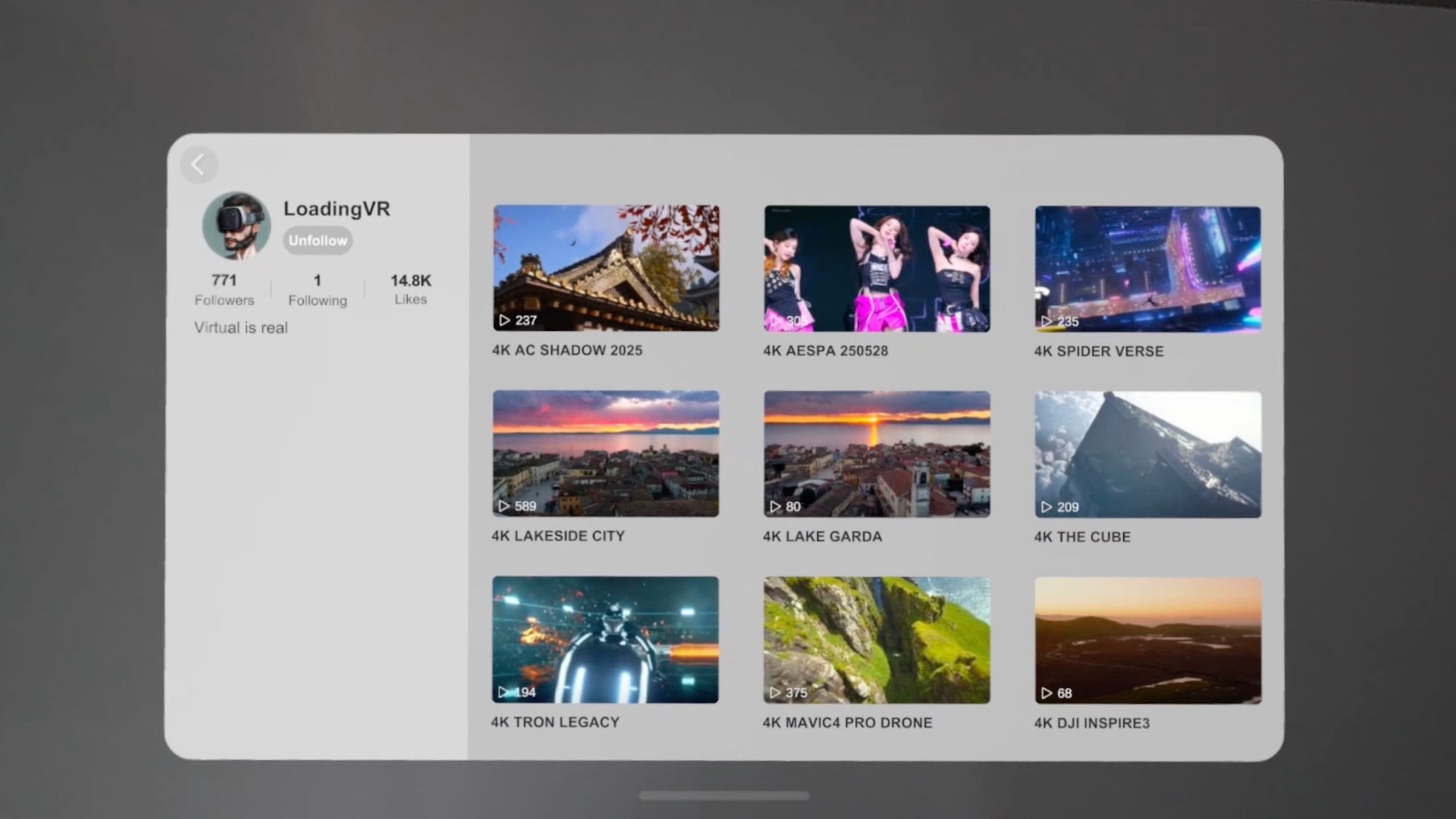Open the Following count

(x=317, y=290)
